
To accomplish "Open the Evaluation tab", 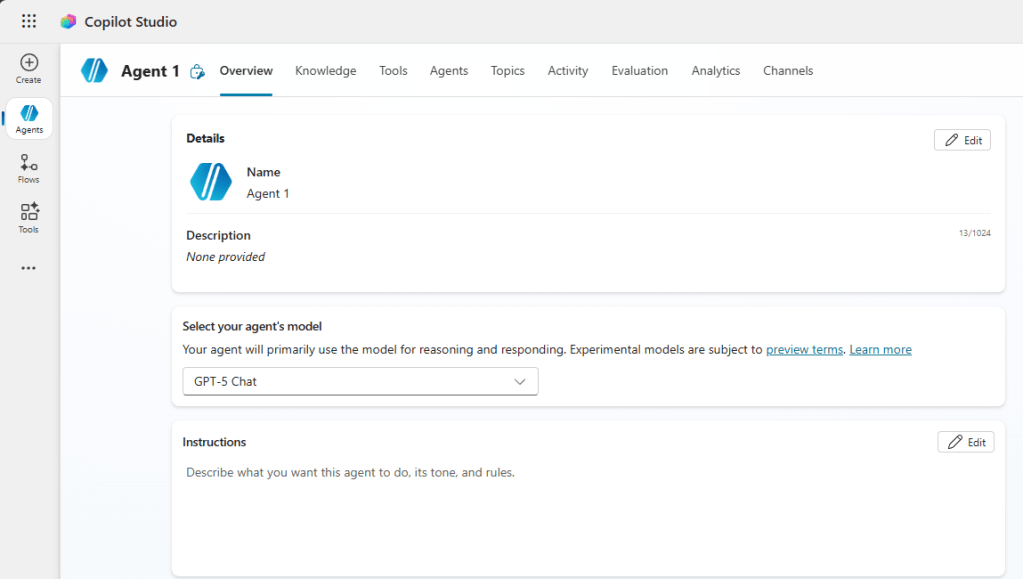I will pyautogui.click(x=639, y=71).
